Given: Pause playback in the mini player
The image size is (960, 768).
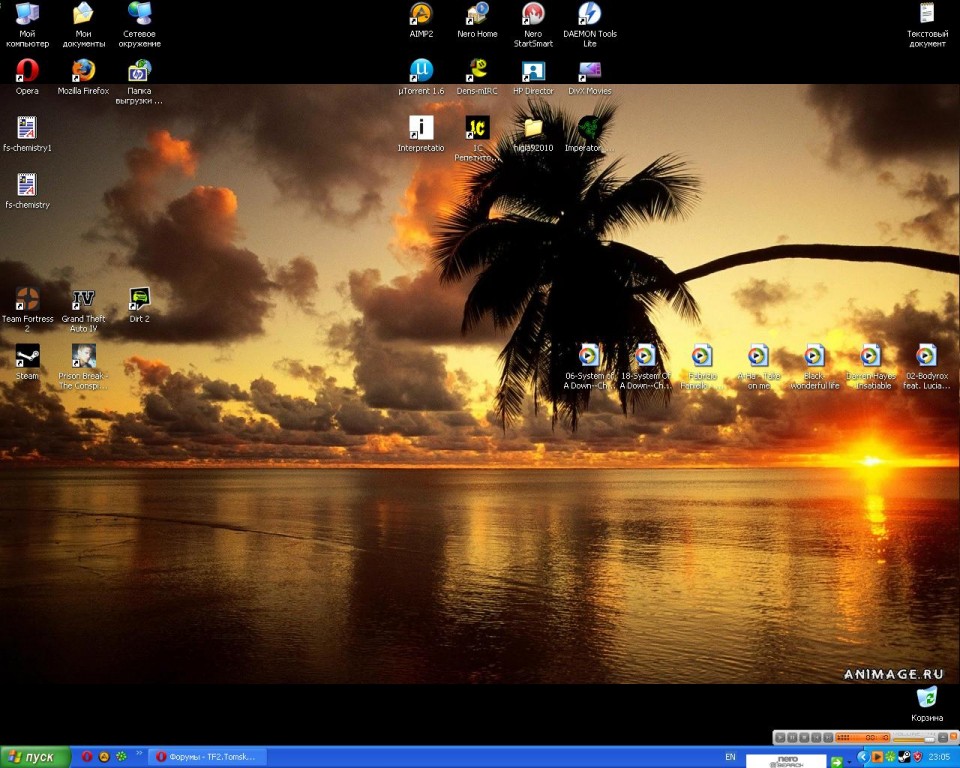Looking at the screenshot, I should click(792, 737).
